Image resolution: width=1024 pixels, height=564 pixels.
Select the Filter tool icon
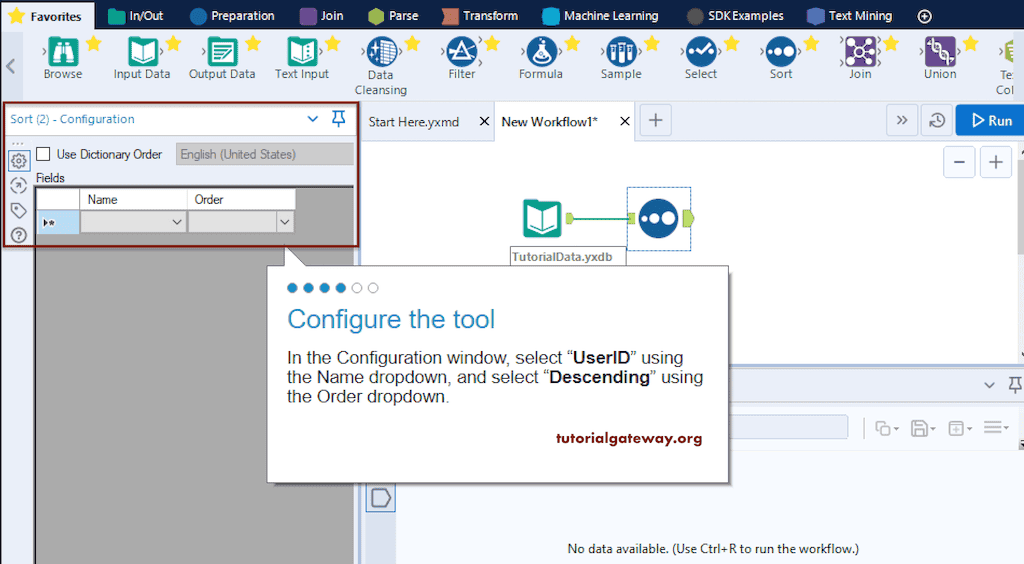pos(462,52)
